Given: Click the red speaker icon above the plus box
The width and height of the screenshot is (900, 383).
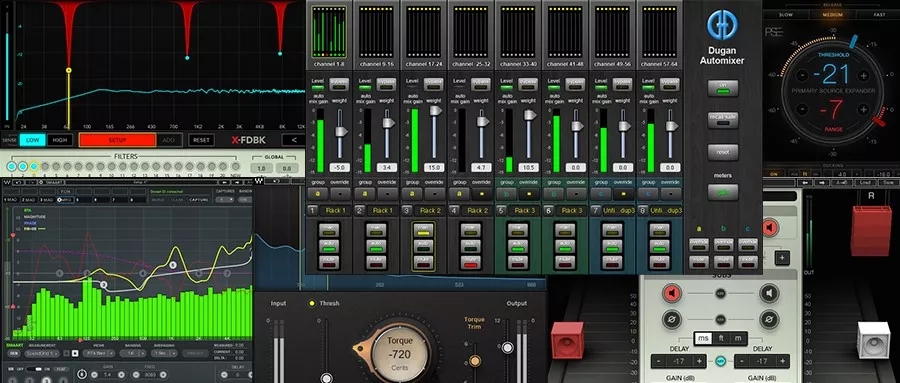Looking at the screenshot, I should click(x=770, y=228).
